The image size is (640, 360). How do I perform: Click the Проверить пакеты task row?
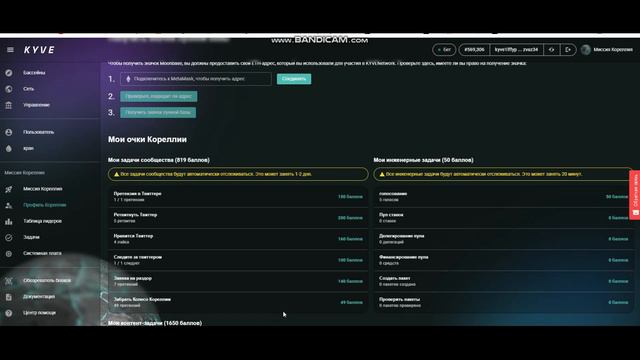[504, 302]
